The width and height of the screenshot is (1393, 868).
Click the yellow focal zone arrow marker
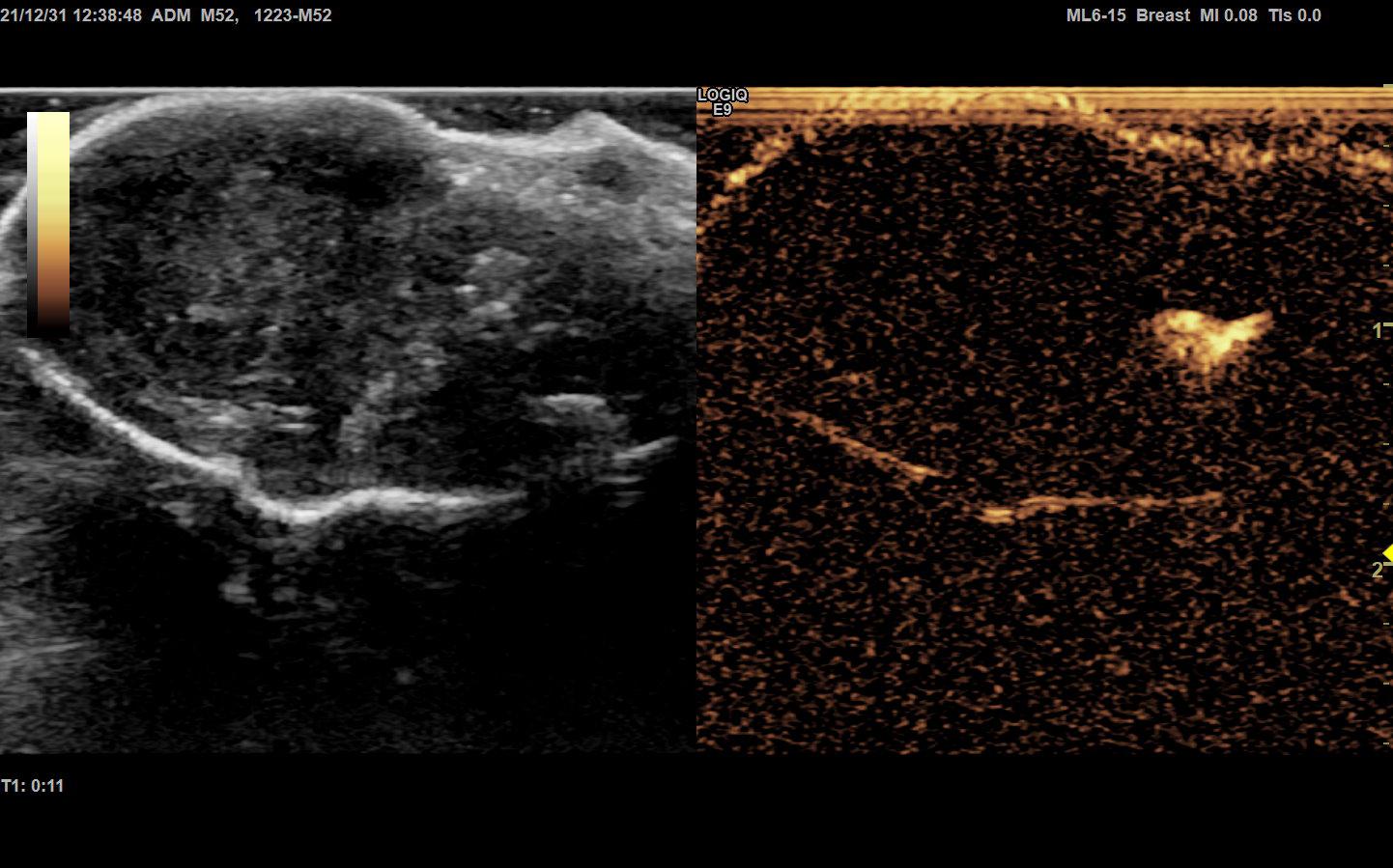(x=1387, y=552)
